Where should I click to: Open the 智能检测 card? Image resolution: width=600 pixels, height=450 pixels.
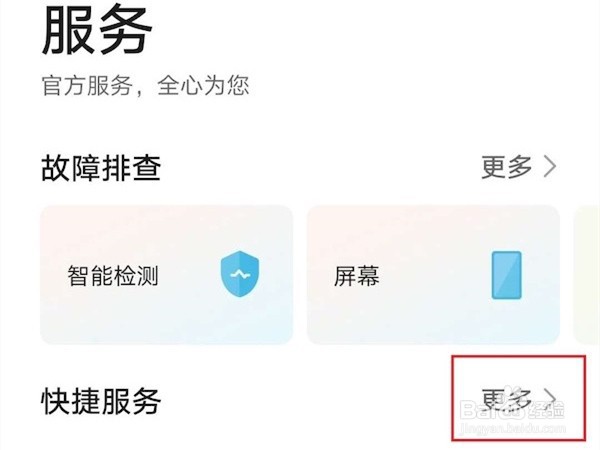tap(167, 275)
